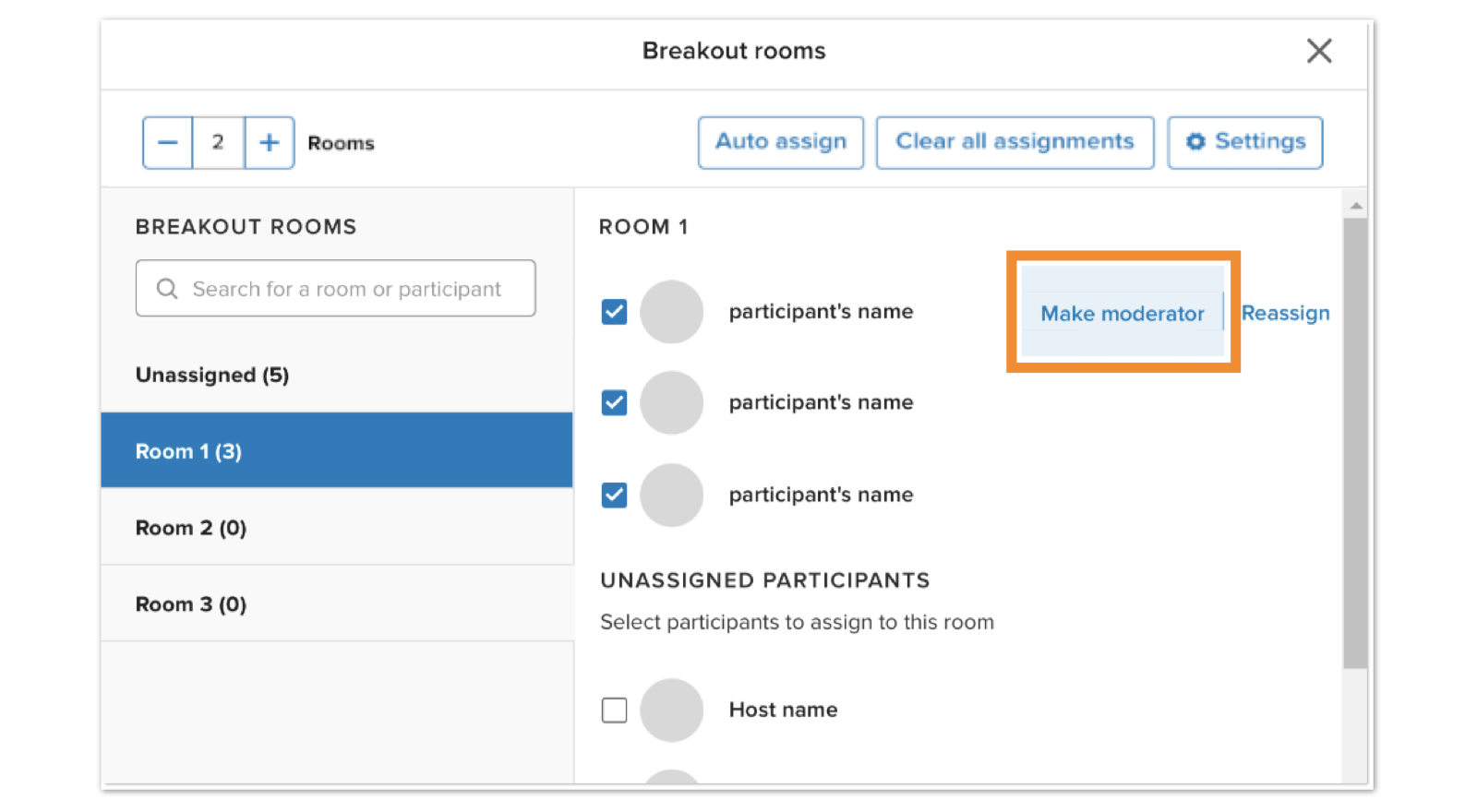Uncheck the third participant's checkbox
1477x812 pixels.
[x=614, y=496]
